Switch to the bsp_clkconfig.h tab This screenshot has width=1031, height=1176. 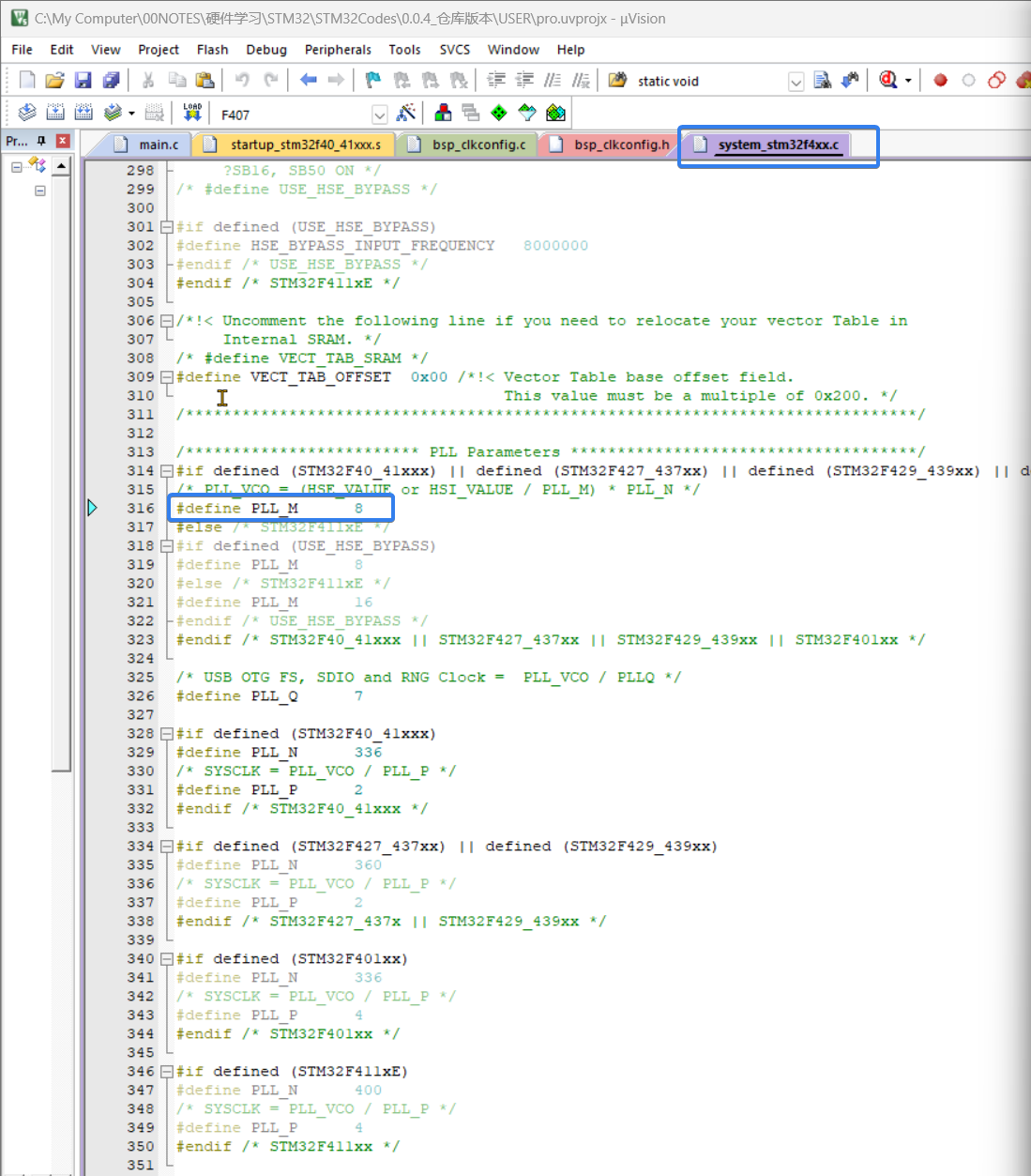click(x=621, y=145)
